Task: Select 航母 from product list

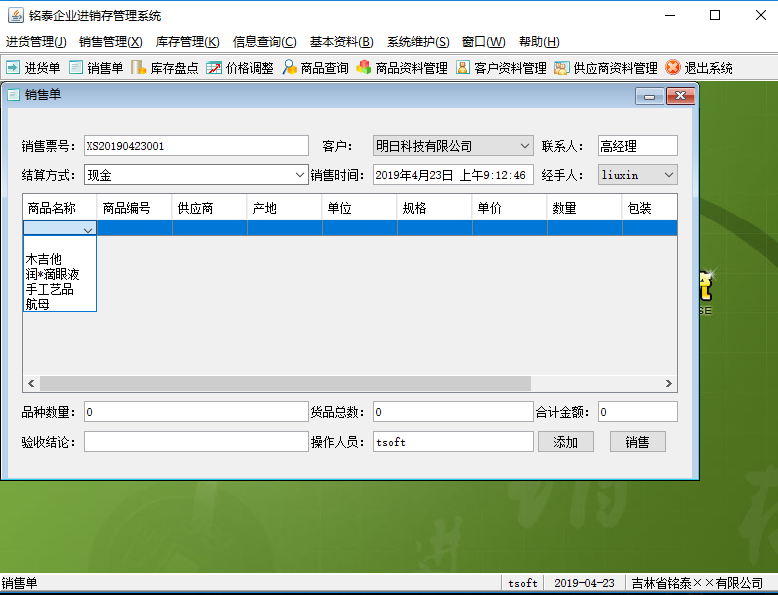Action: click(60, 304)
